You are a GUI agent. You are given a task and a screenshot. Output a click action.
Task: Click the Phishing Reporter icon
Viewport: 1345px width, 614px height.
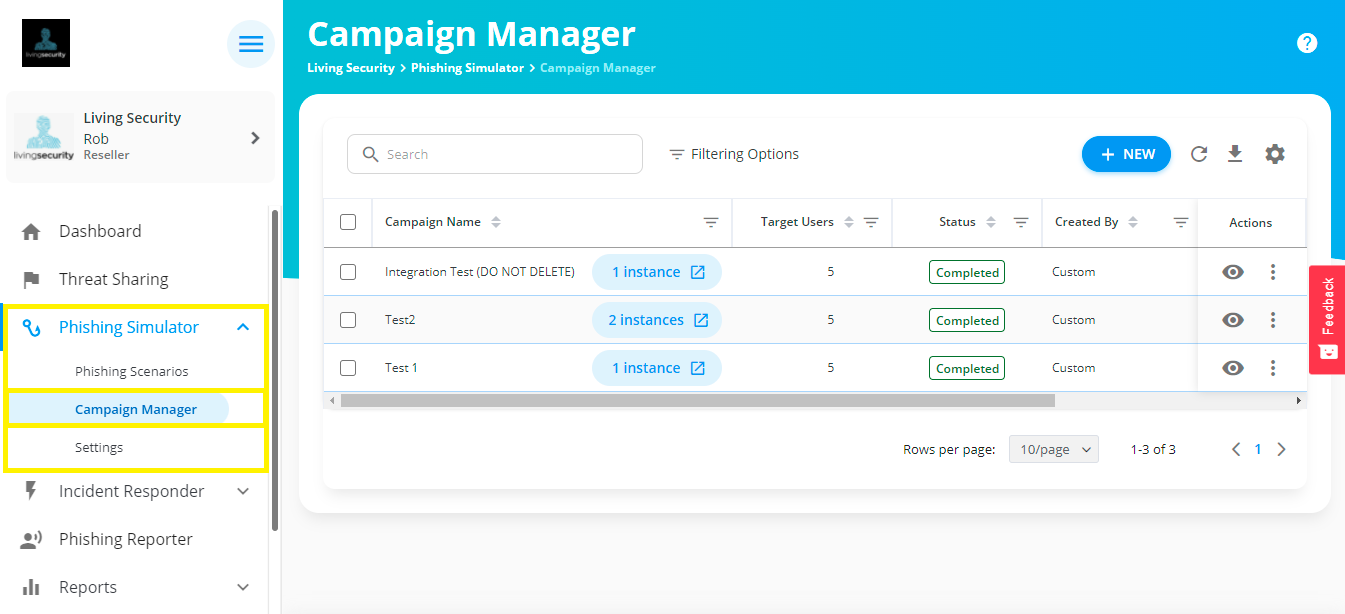31,540
